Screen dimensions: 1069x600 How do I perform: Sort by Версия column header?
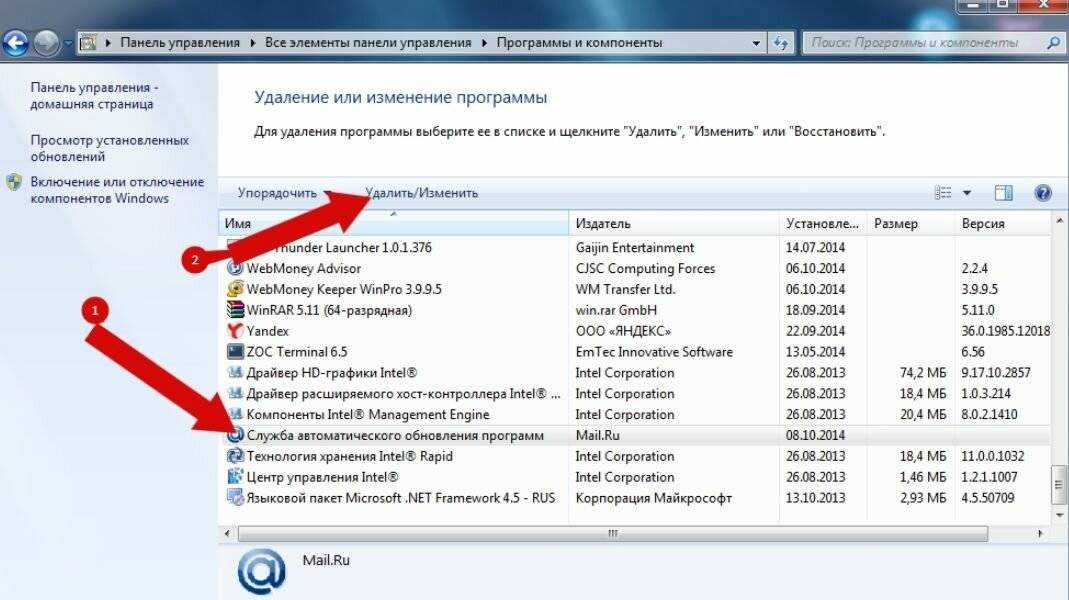coord(1002,223)
